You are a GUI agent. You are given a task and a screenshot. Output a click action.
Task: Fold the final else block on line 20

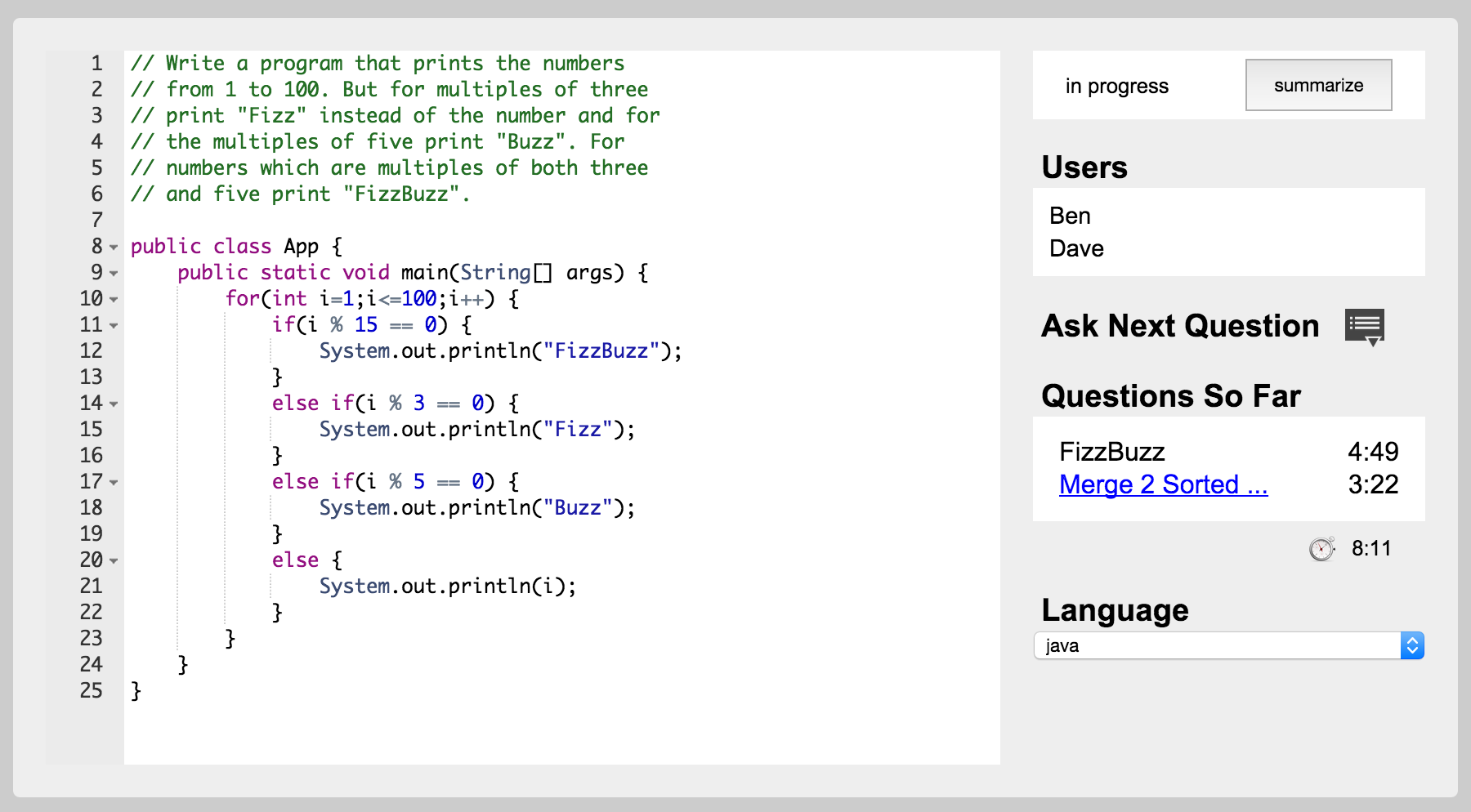(114, 560)
